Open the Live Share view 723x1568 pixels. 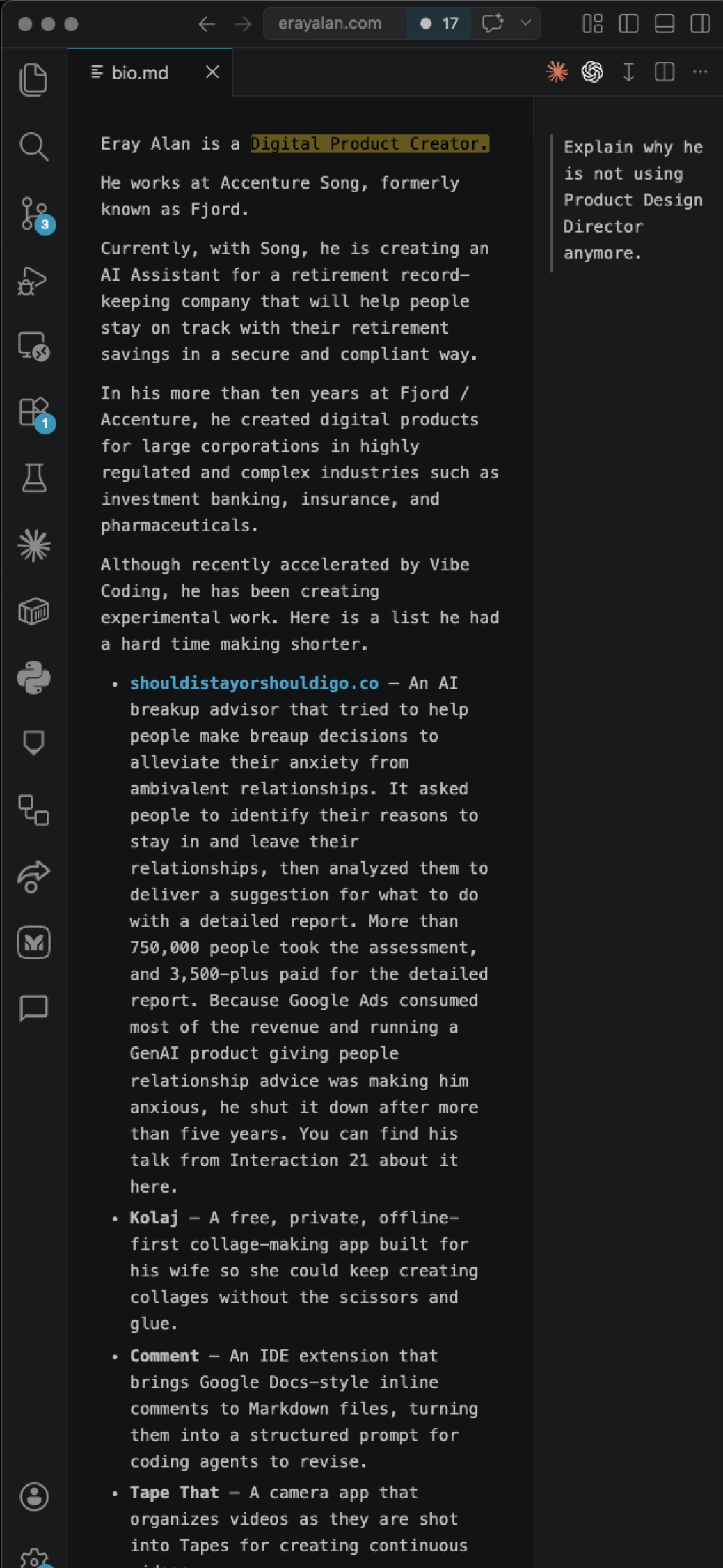pos(33,877)
